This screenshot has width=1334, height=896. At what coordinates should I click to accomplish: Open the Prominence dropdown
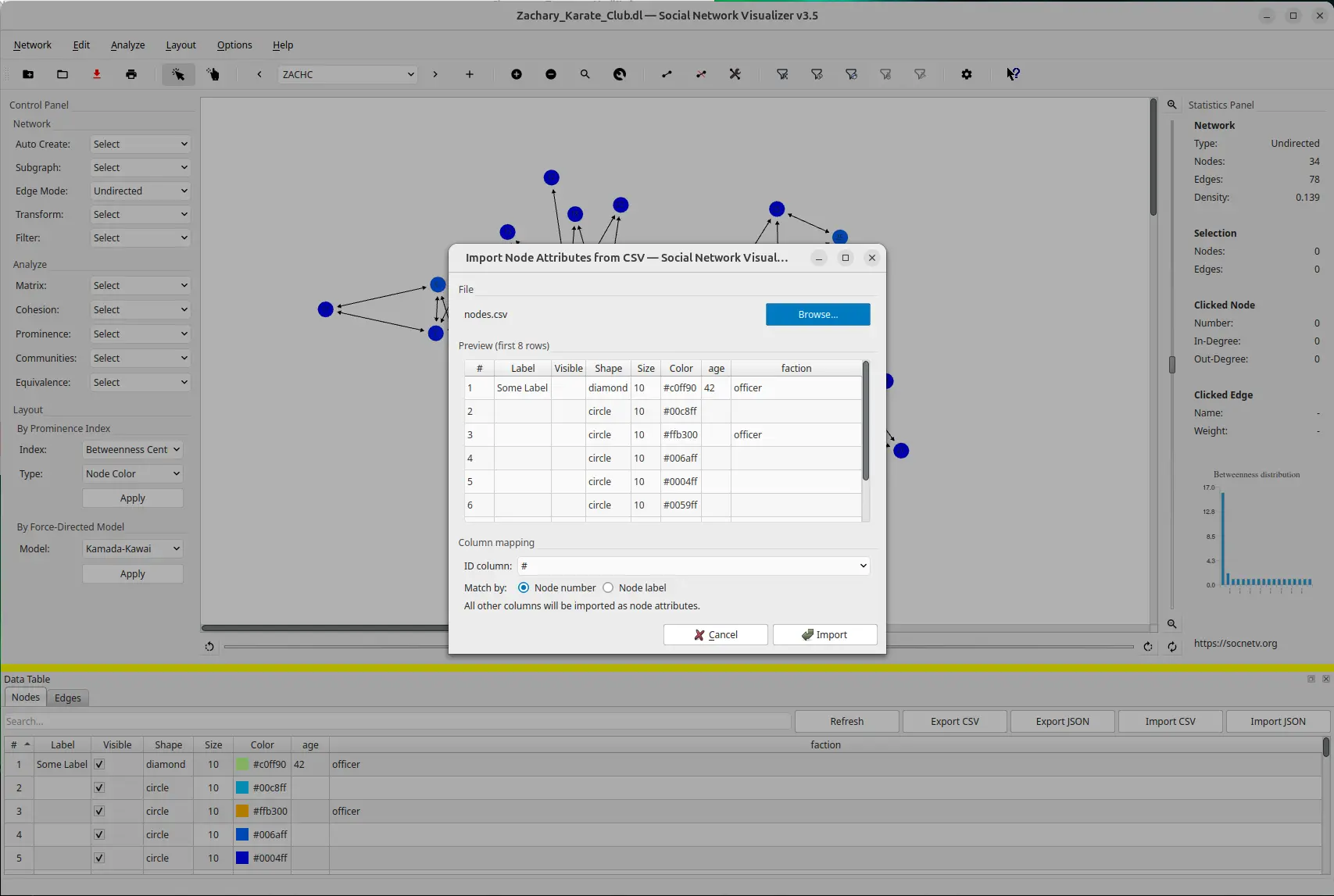[x=140, y=334]
